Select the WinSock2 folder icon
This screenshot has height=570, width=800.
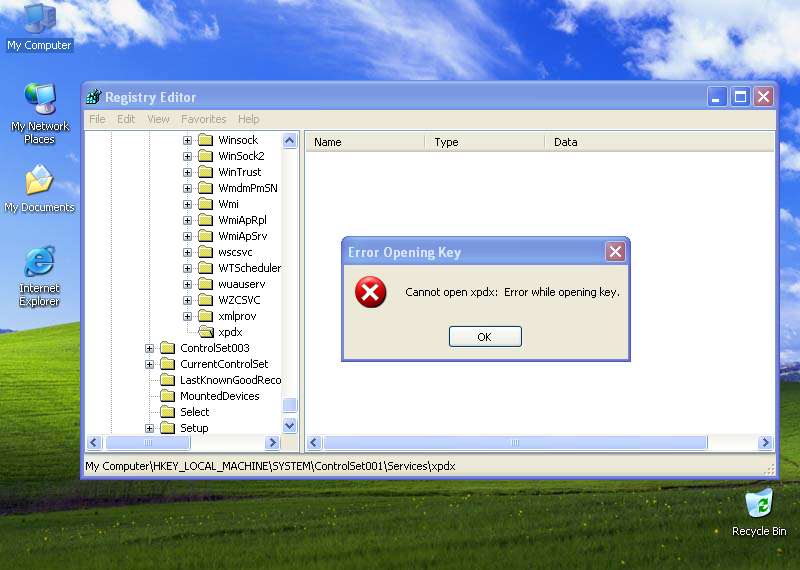[206, 156]
